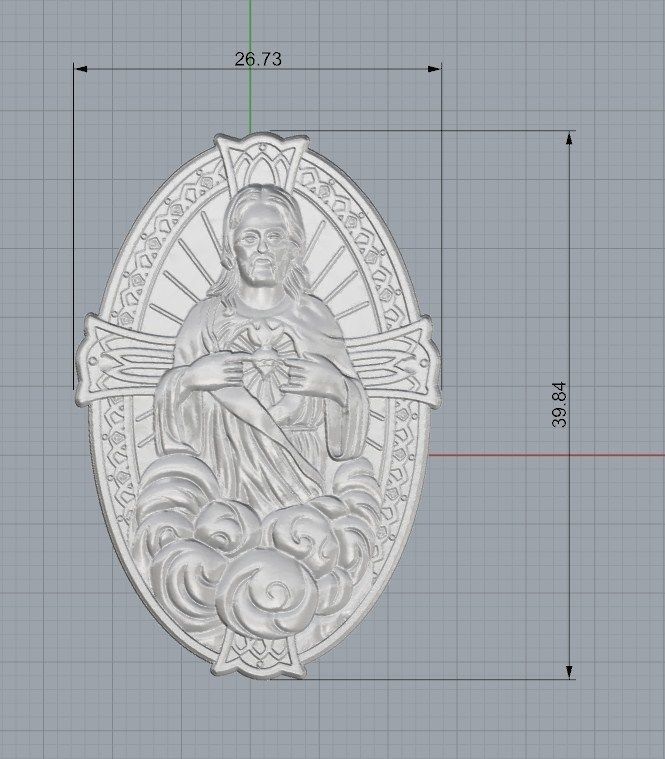Select the 39.84 height dimension text
665x759 pixels.
tap(559, 405)
